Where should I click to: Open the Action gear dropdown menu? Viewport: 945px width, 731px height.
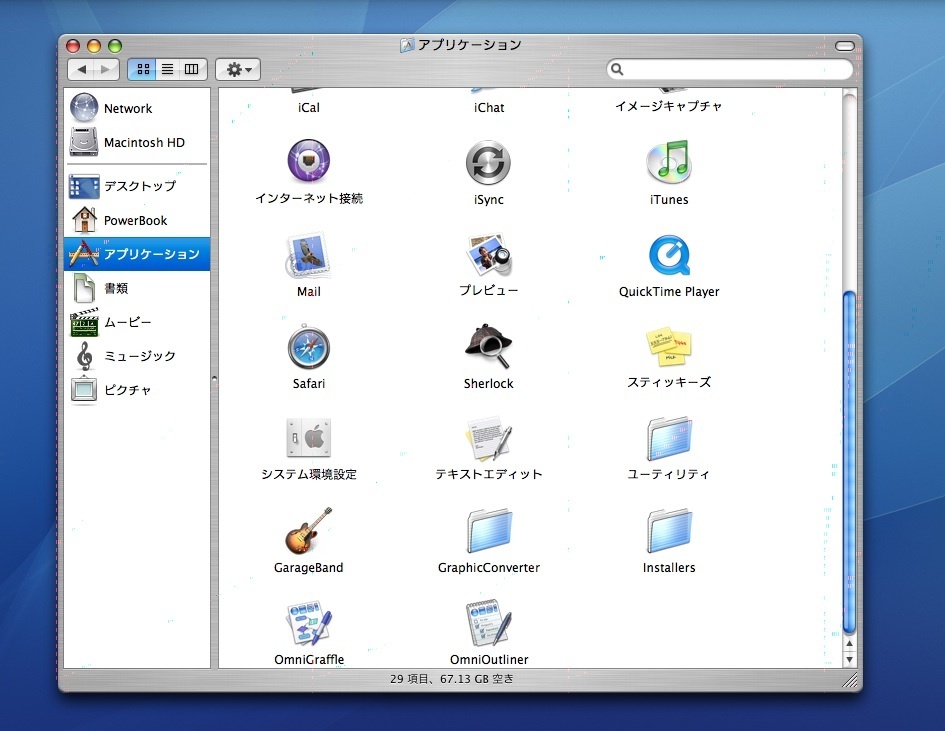point(238,69)
